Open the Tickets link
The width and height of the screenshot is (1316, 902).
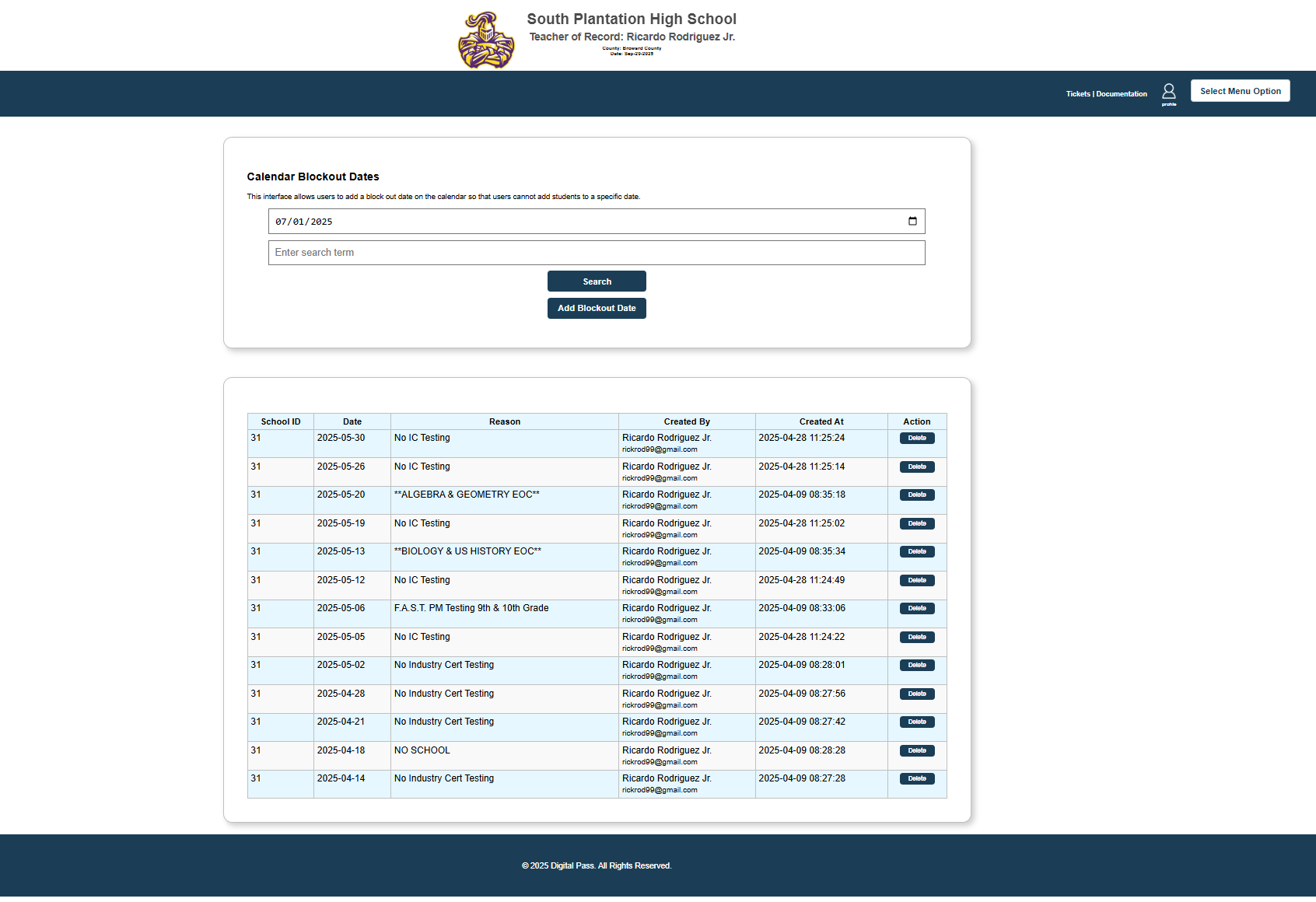pyautogui.click(x=1078, y=93)
